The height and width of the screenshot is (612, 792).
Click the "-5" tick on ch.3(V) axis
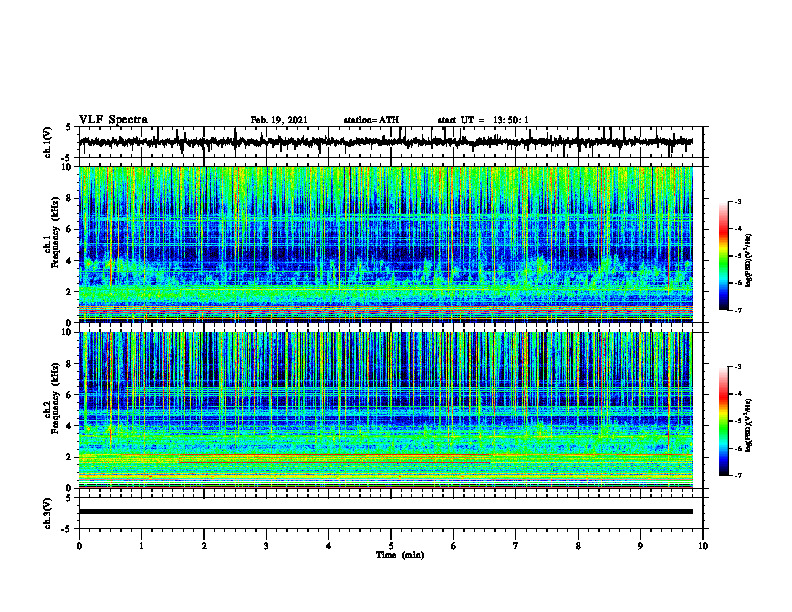pos(66,529)
